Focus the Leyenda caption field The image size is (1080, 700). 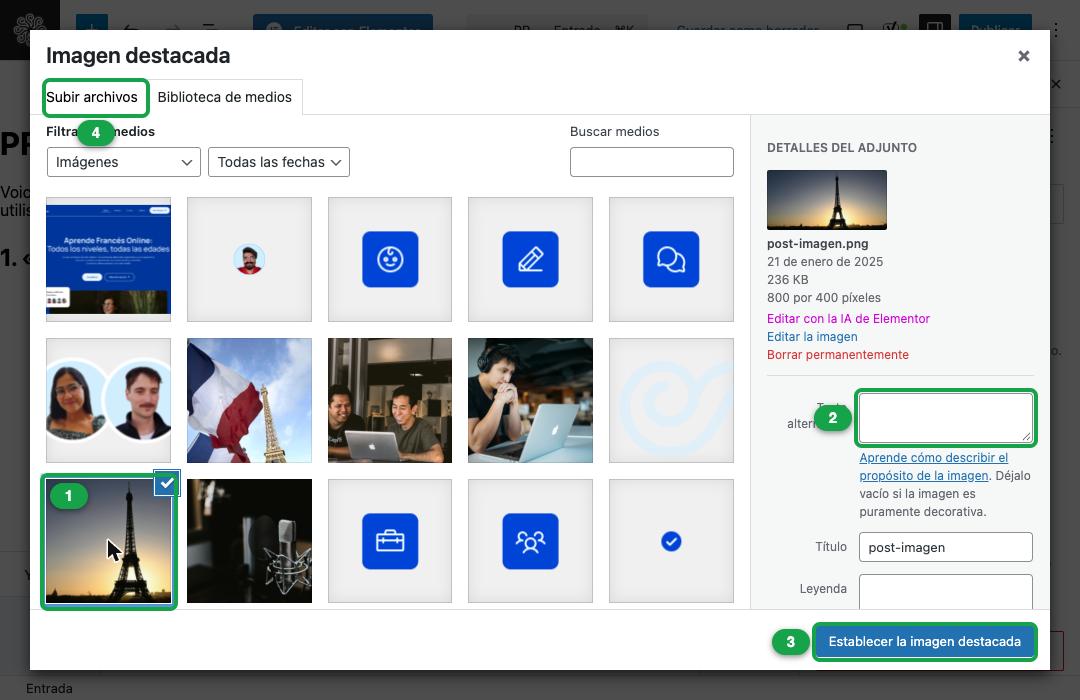coord(946,592)
